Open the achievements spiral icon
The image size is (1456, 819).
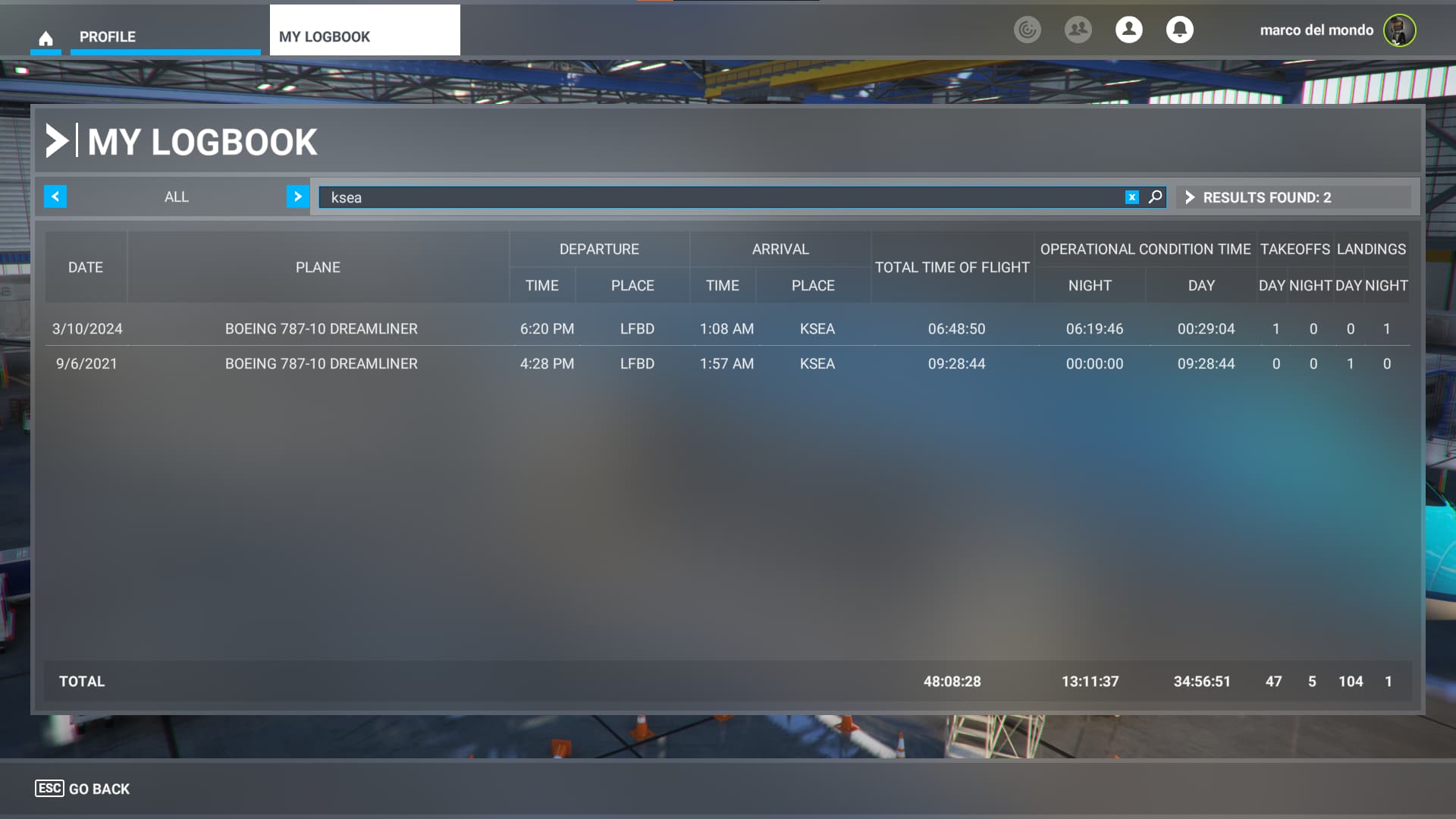click(1028, 30)
